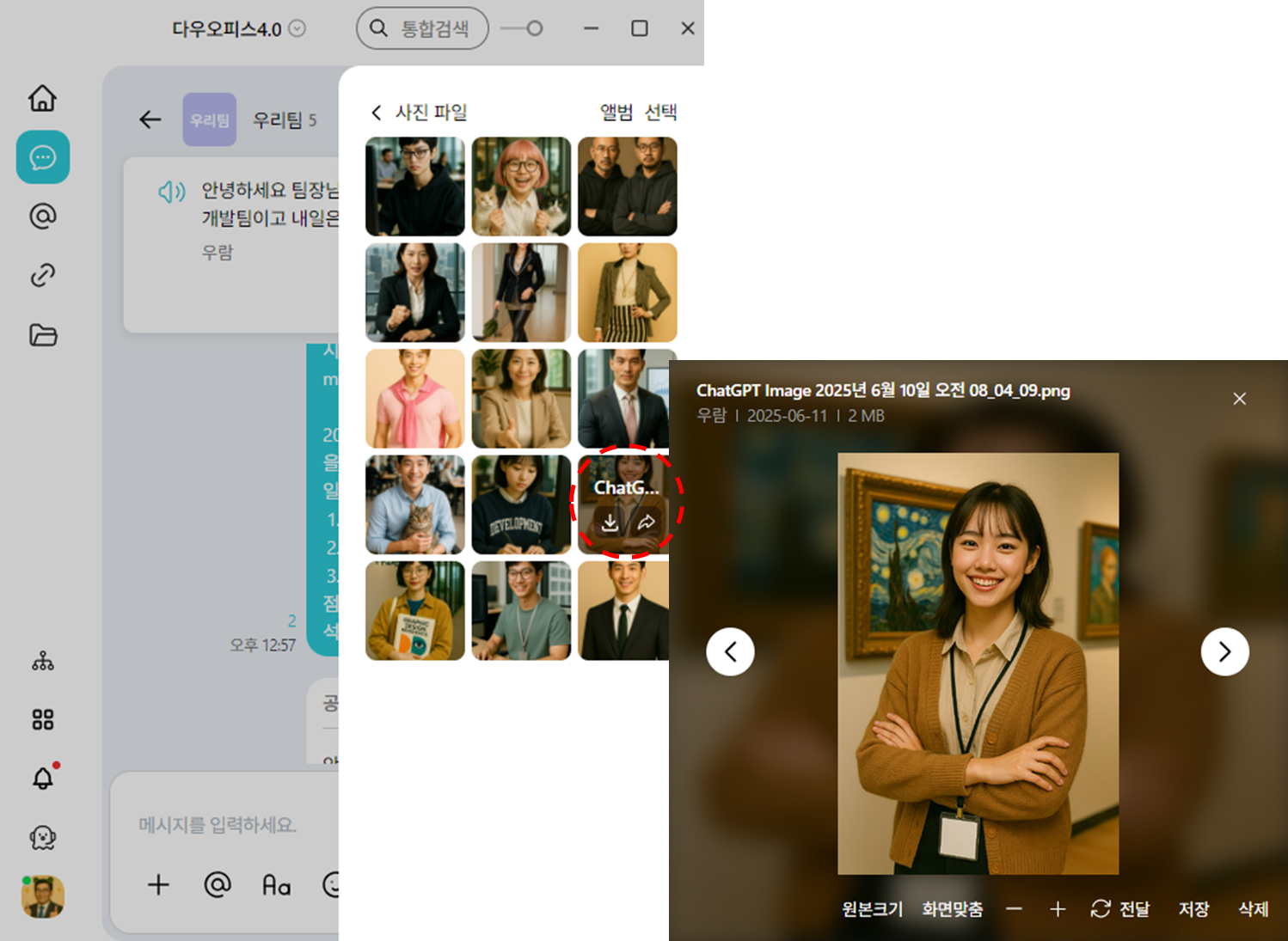1288x941 pixels.
Task: Click 저장 to save the image
Action: click(1193, 909)
